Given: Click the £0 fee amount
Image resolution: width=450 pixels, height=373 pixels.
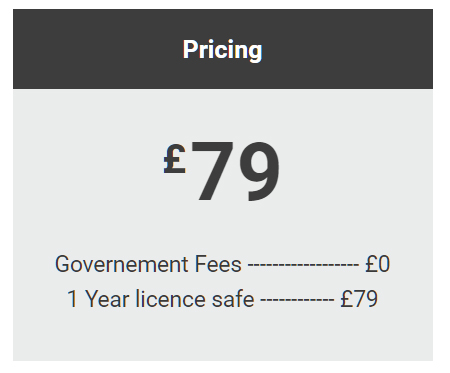Looking at the screenshot, I should pyautogui.click(x=378, y=264).
